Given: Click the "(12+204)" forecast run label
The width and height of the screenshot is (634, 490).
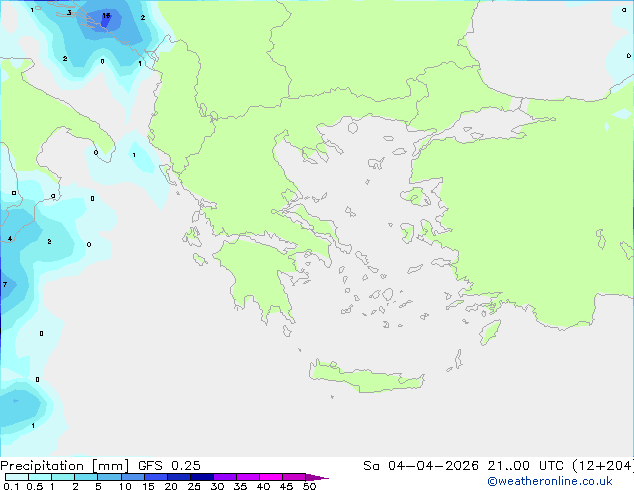Looking at the screenshot, I should point(603,466).
